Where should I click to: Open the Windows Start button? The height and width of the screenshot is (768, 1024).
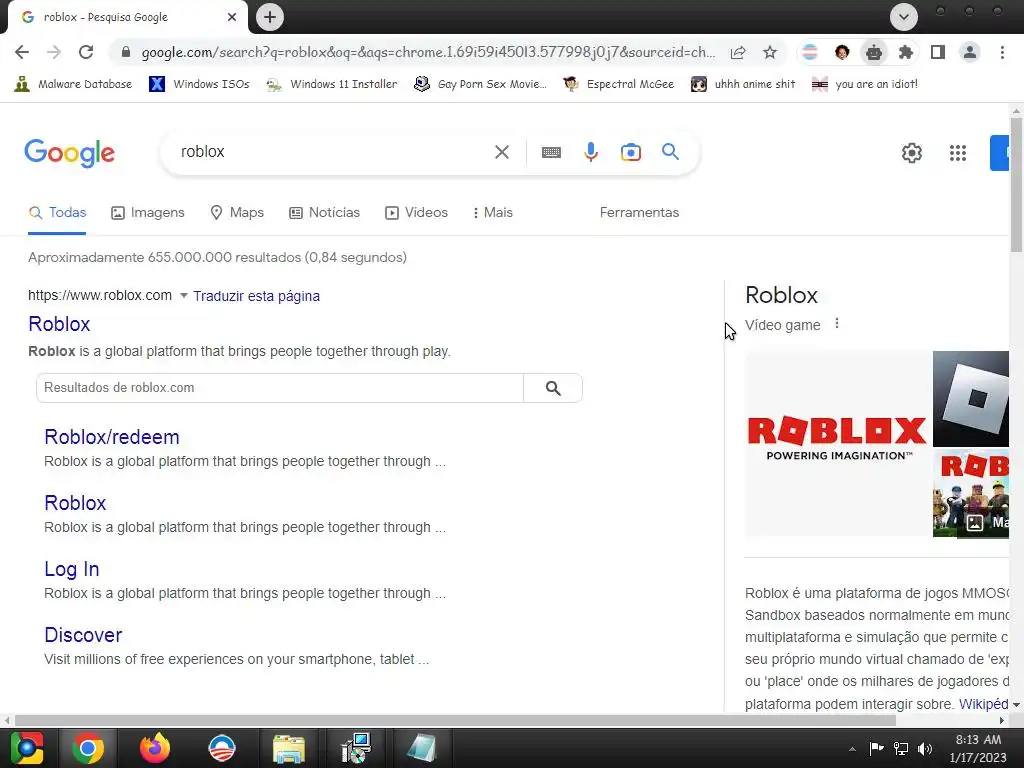(27, 748)
